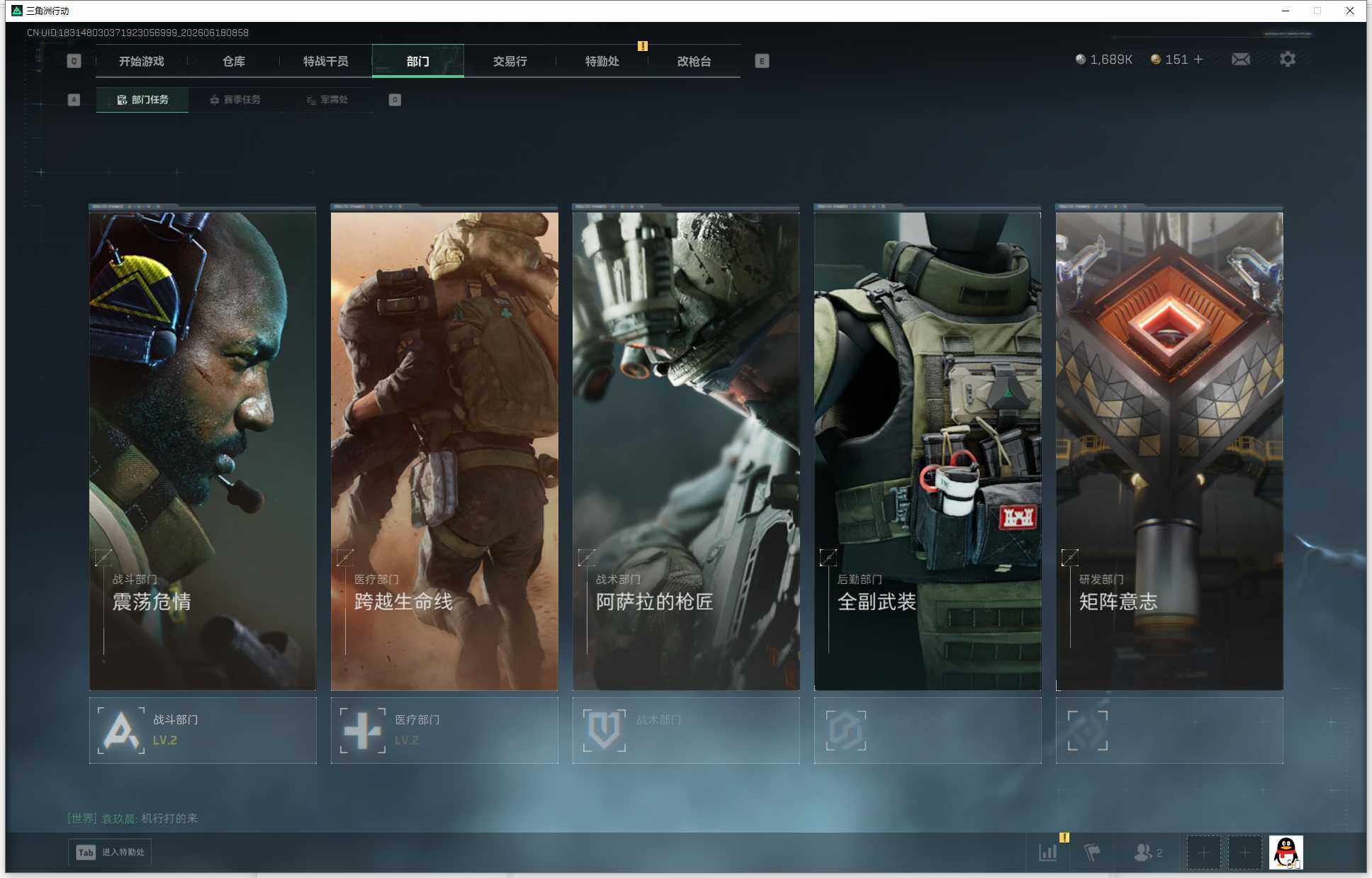Click the 三角洲行动 window title icon
The image size is (1372, 878).
pyautogui.click(x=17, y=11)
